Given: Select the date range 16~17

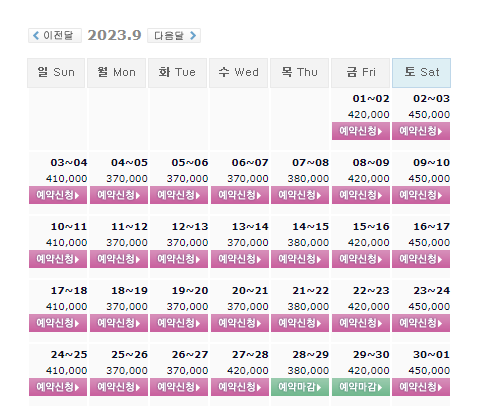Looking at the screenshot, I should click(431, 227).
